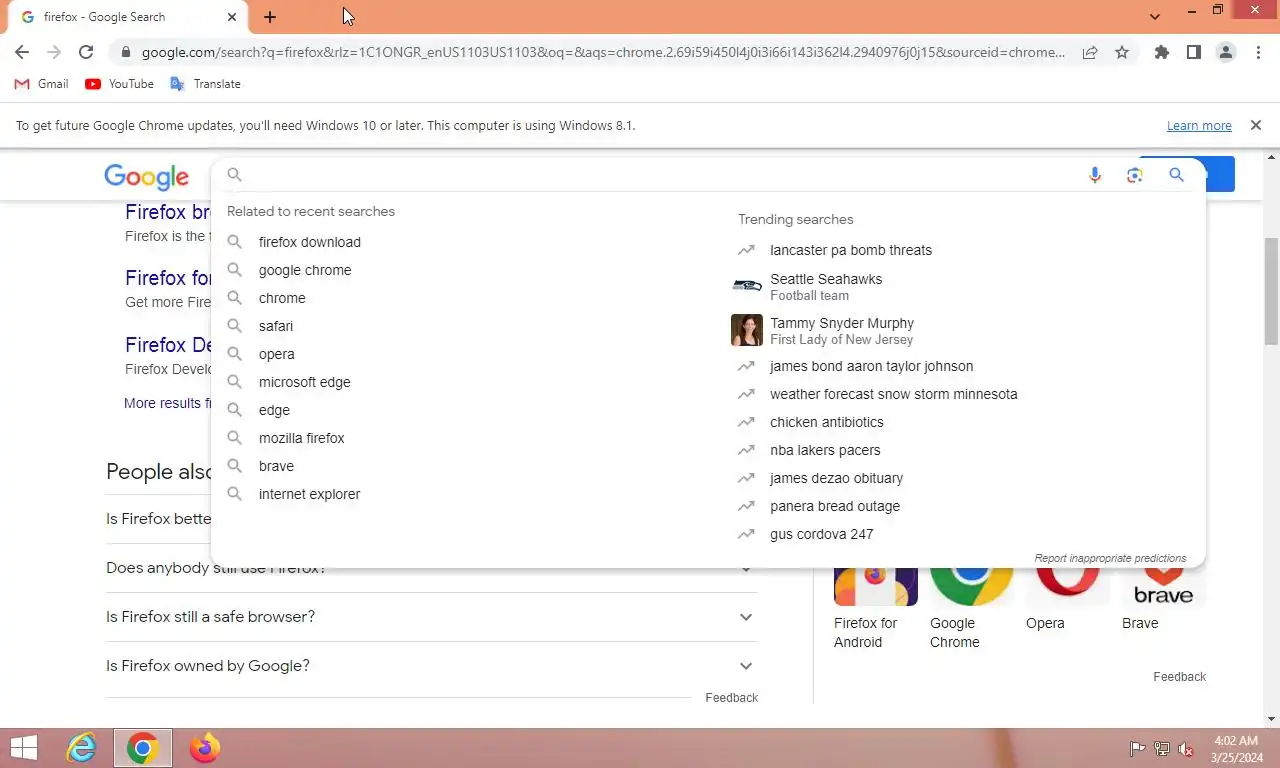Open the Windows Start button
Screen dimensions: 1280x768
(x=24, y=748)
